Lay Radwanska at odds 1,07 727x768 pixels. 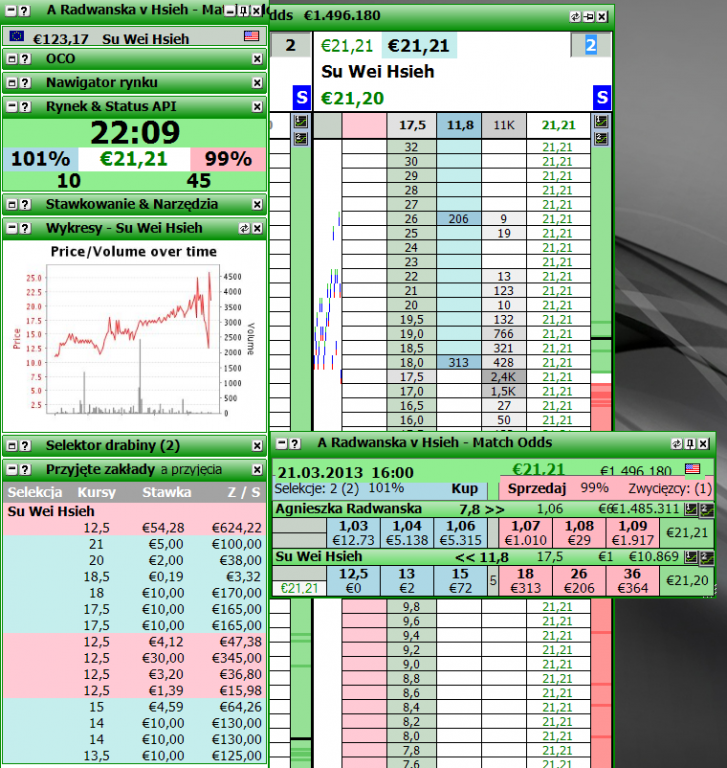point(526,532)
